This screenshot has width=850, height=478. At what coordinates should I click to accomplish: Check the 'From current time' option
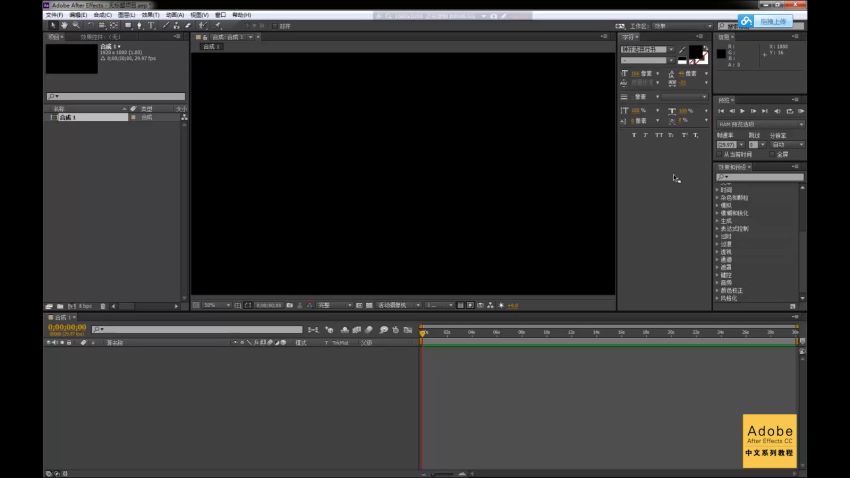(x=720, y=155)
